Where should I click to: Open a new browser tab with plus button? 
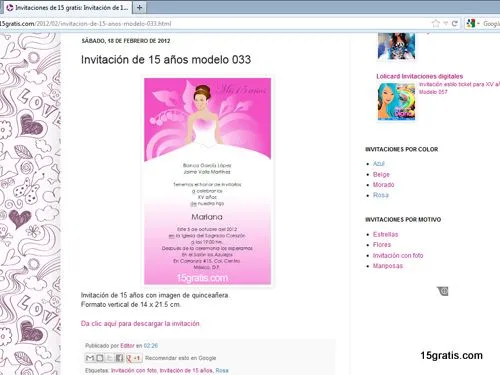point(139,7)
